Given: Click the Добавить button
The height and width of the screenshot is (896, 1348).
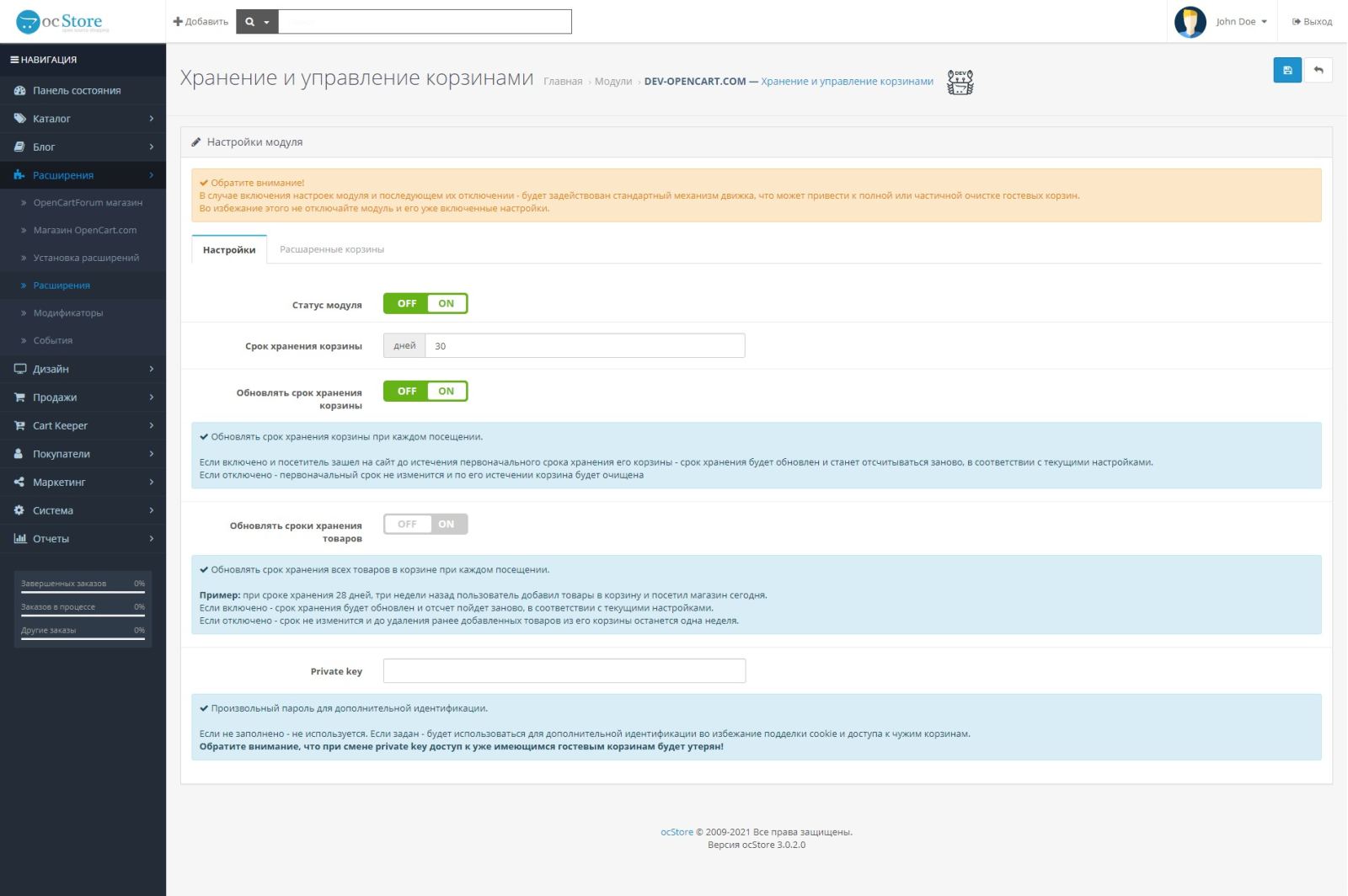Looking at the screenshot, I should [201, 22].
